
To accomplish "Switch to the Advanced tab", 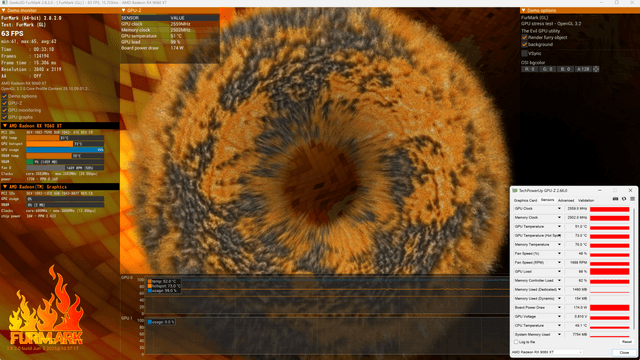I will [566, 200].
